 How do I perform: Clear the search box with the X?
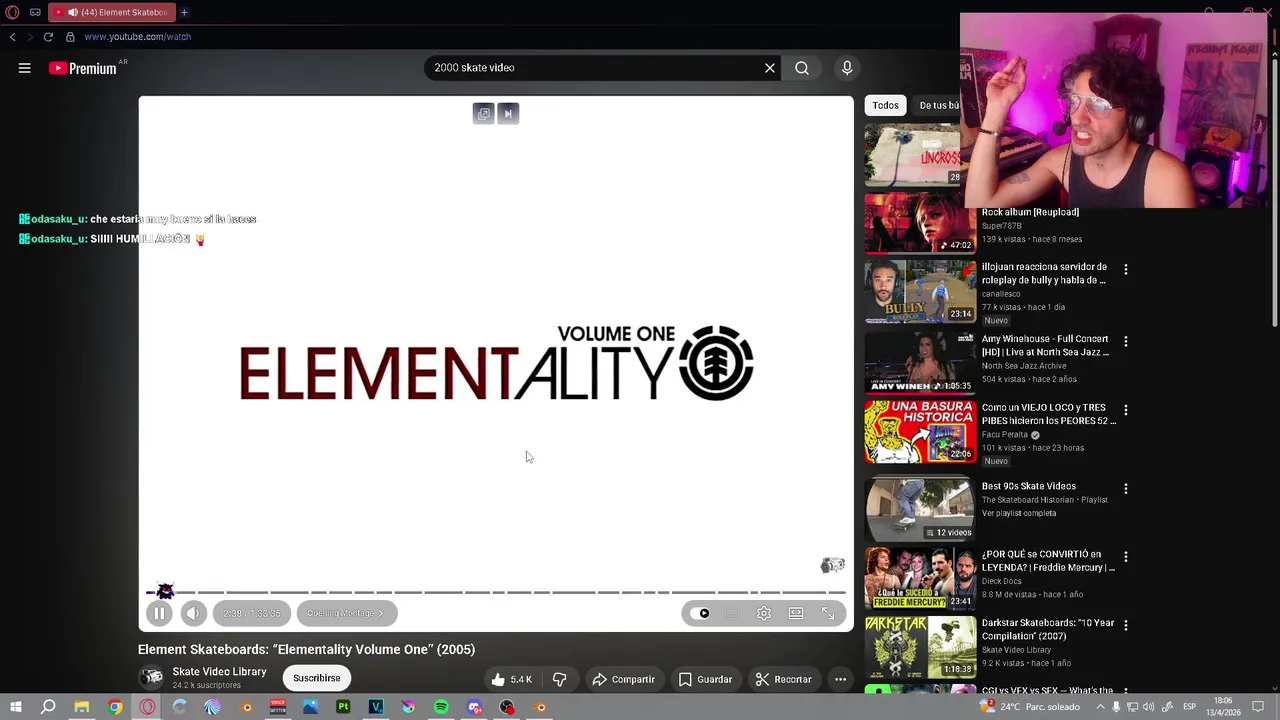pos(770,68)
